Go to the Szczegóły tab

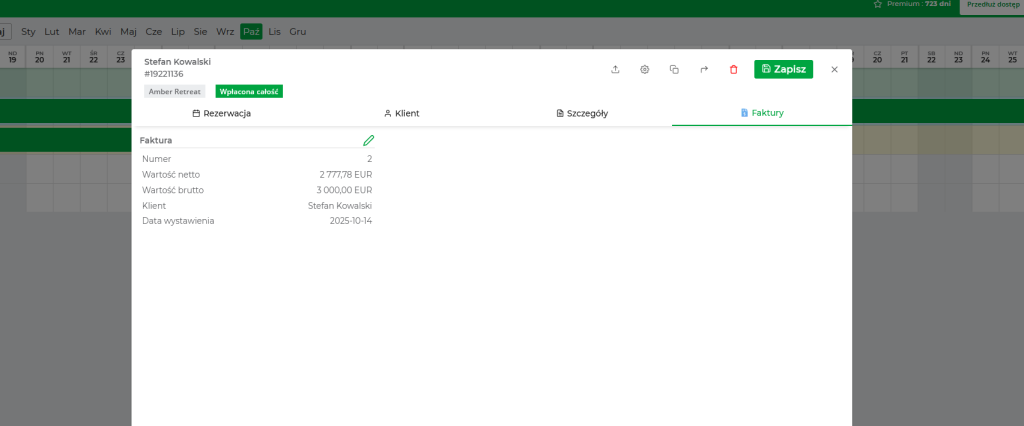pyautogui.click(x=581, y=113)
